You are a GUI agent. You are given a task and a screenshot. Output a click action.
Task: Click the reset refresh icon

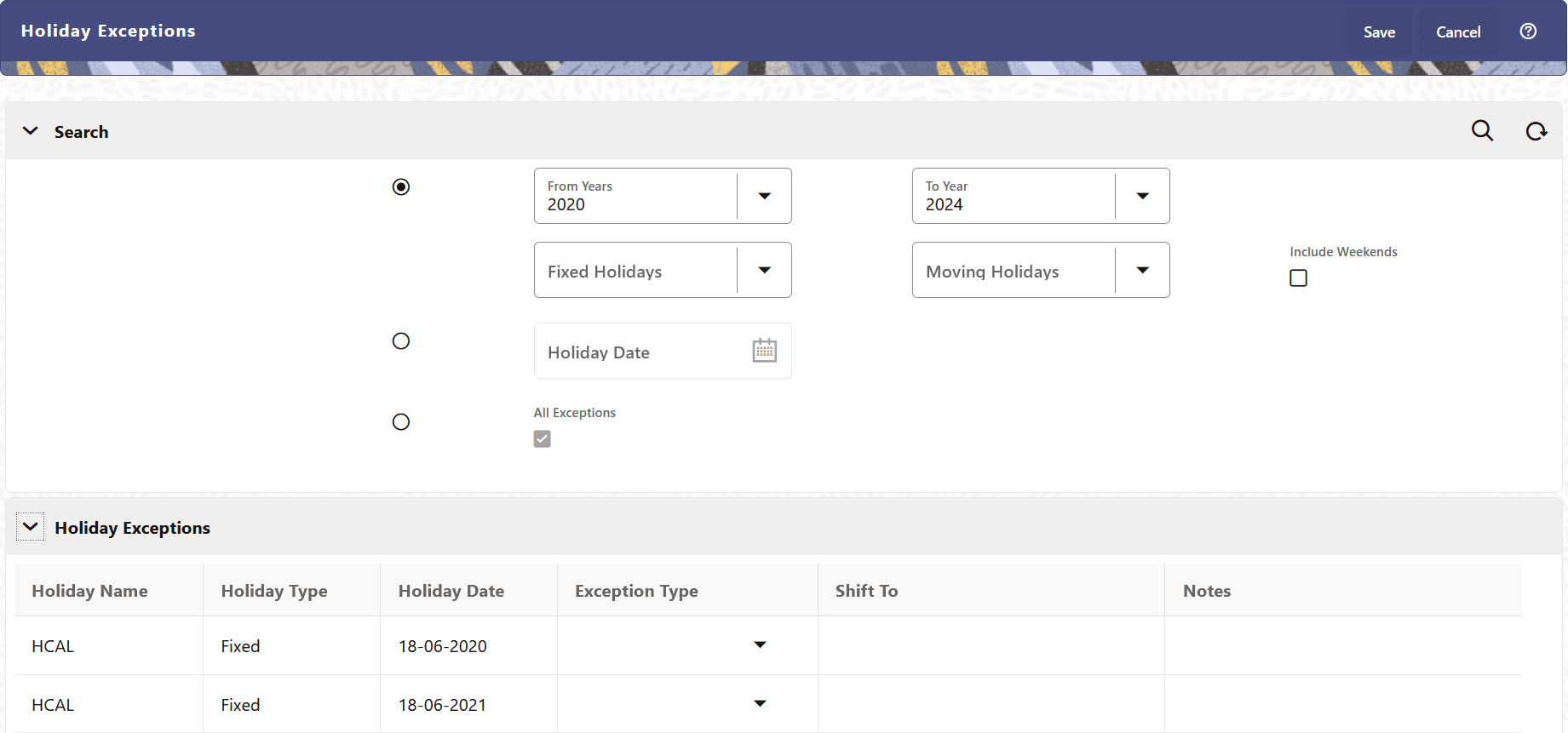coord(1536,131)
